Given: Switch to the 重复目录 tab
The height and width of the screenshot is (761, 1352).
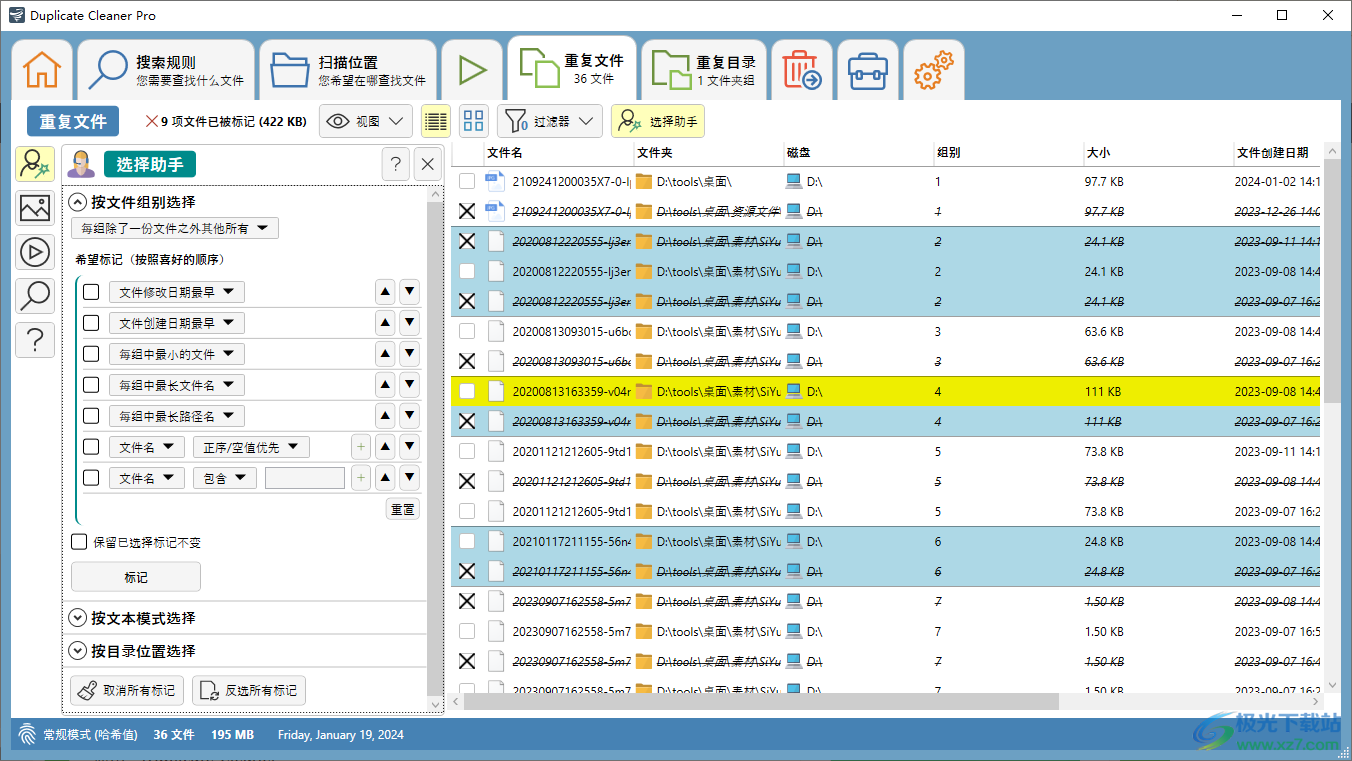Looking at the screenshot, I should click(x=704, y=70).
